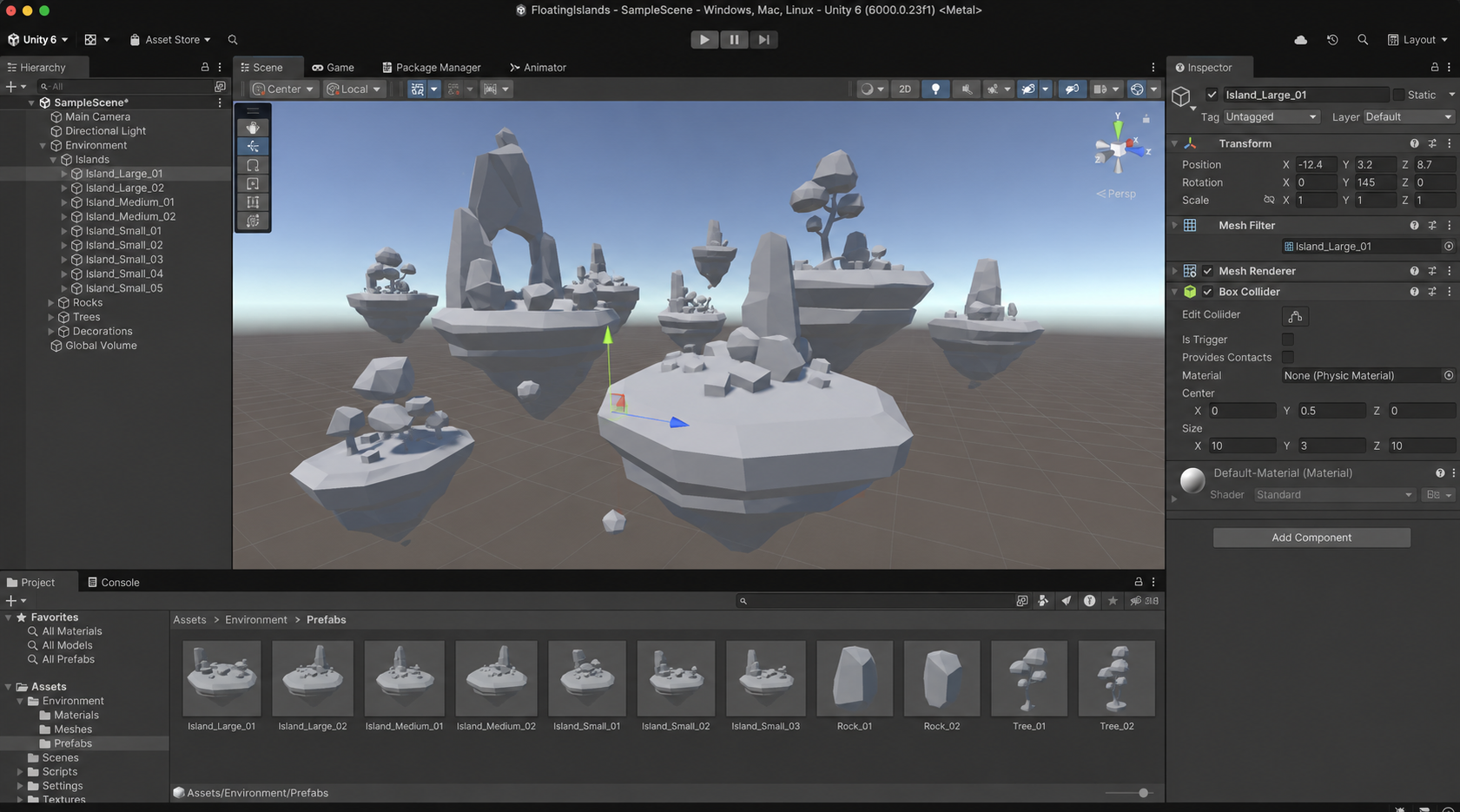Click the Step frame button
The image size is (1460, 812).
pos(763,39)
